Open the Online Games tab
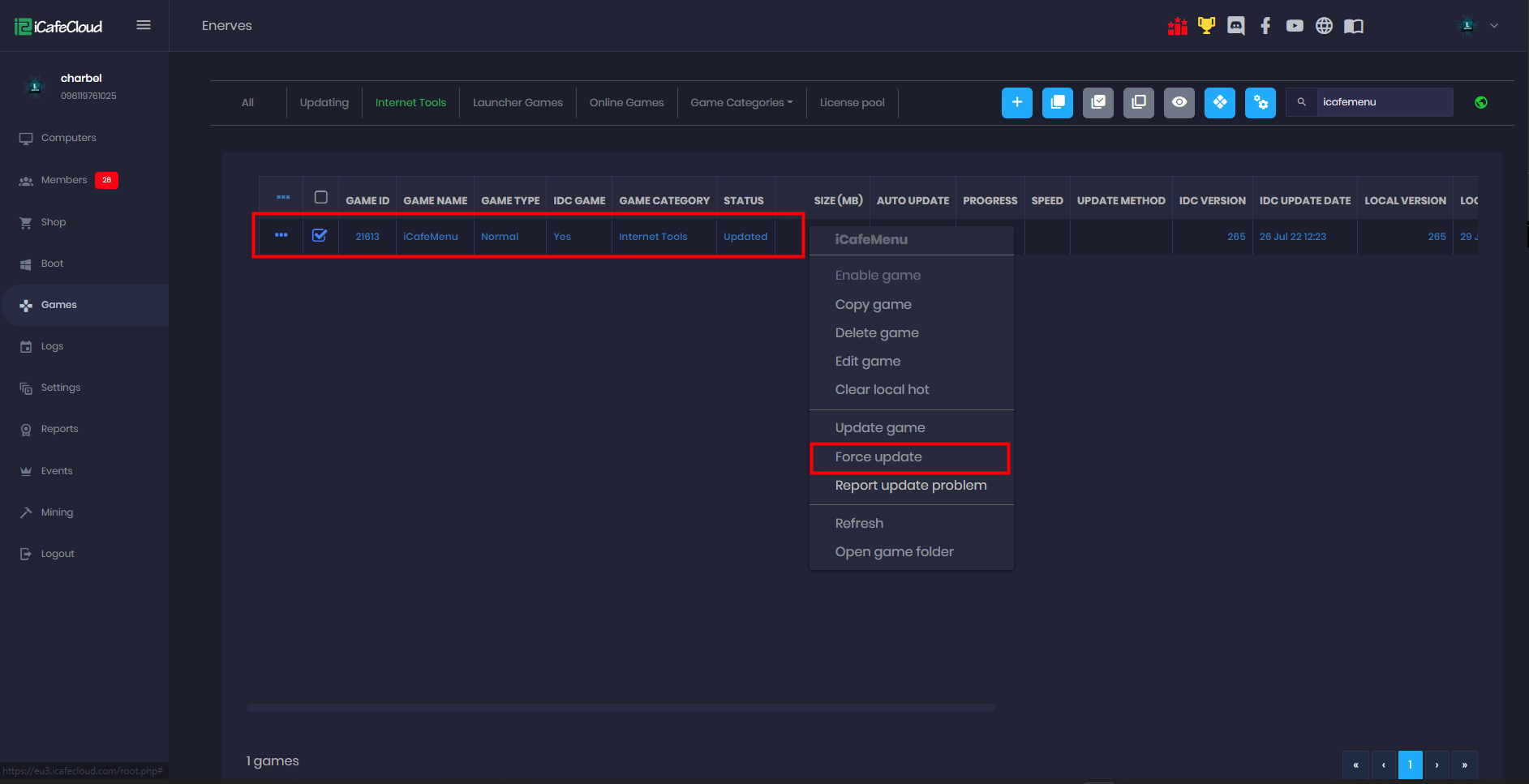This screenshot has width=1529, height=784. coord(626,102)
